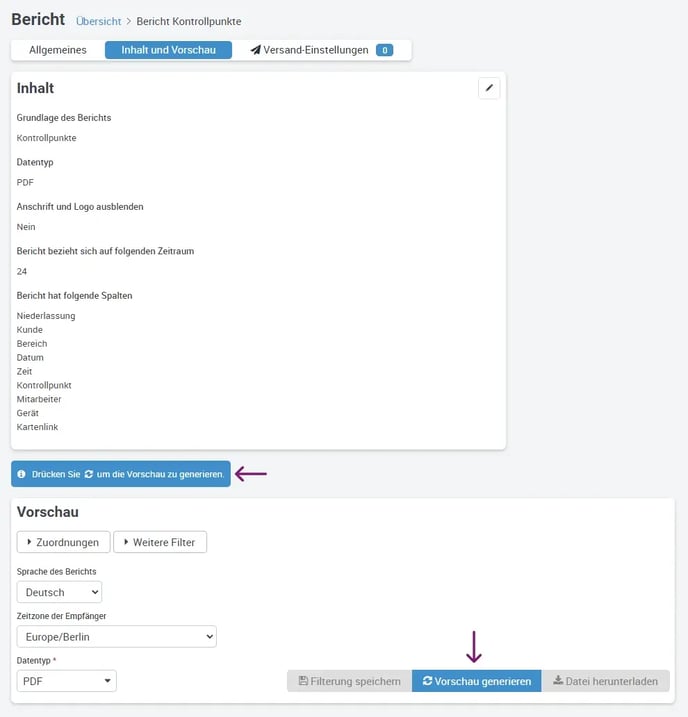Viewport: 688px width, 717px height.
Task: Click the refresh icon inside the blue hint
Action: click(89, 474)
